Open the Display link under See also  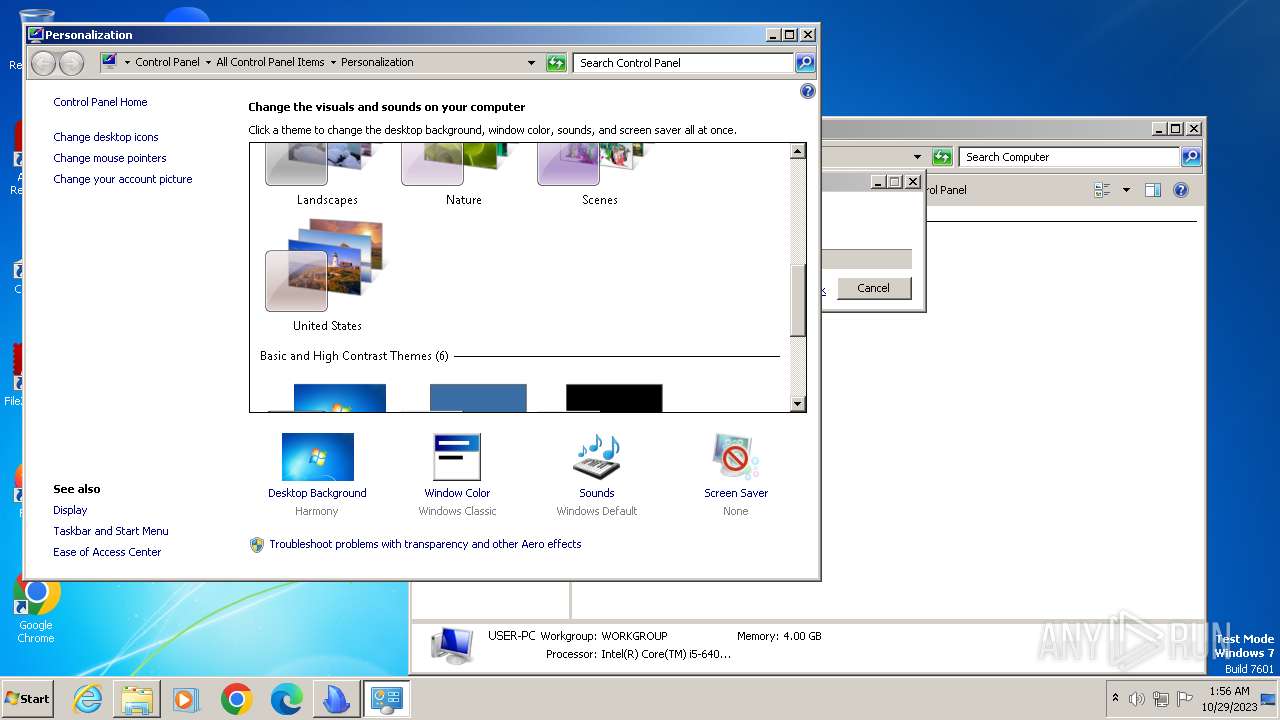[x=70, y=510]
